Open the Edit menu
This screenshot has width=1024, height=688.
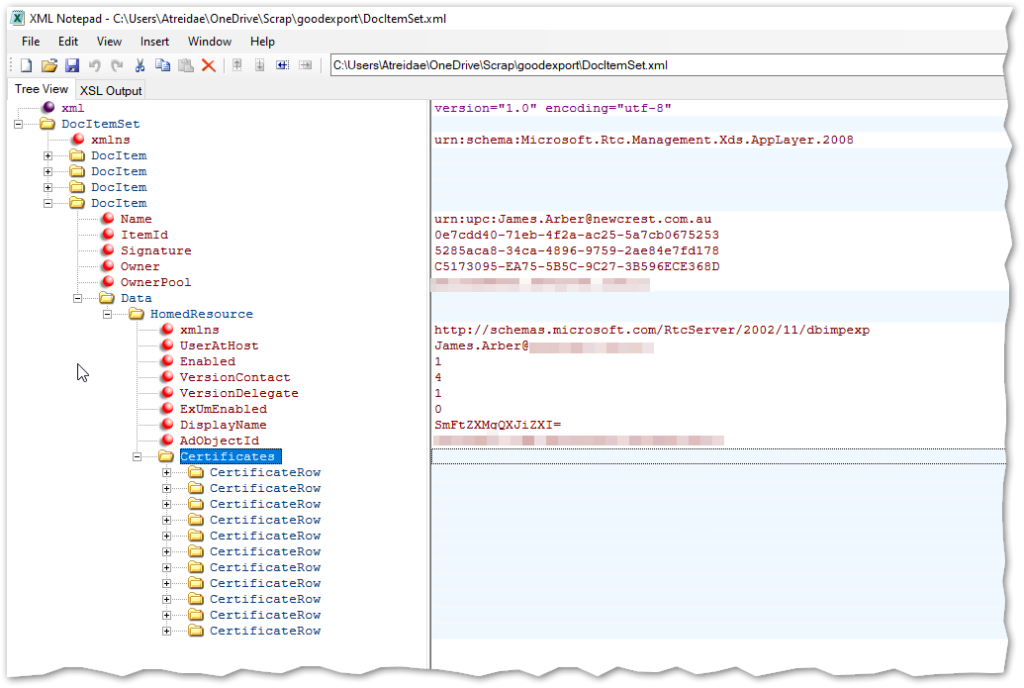tap(68, 41)
